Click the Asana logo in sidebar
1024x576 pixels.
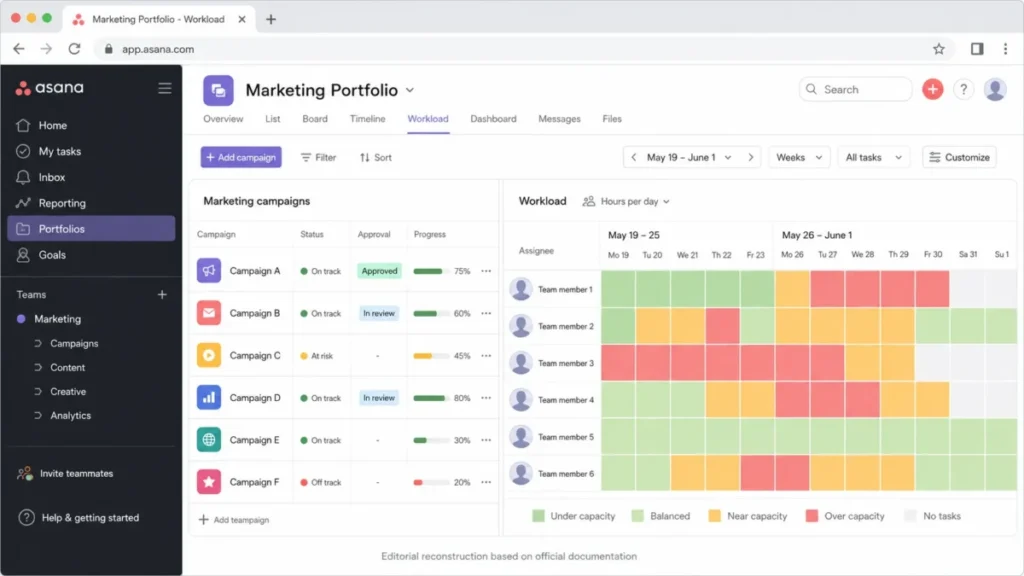[x=50, y=88]
